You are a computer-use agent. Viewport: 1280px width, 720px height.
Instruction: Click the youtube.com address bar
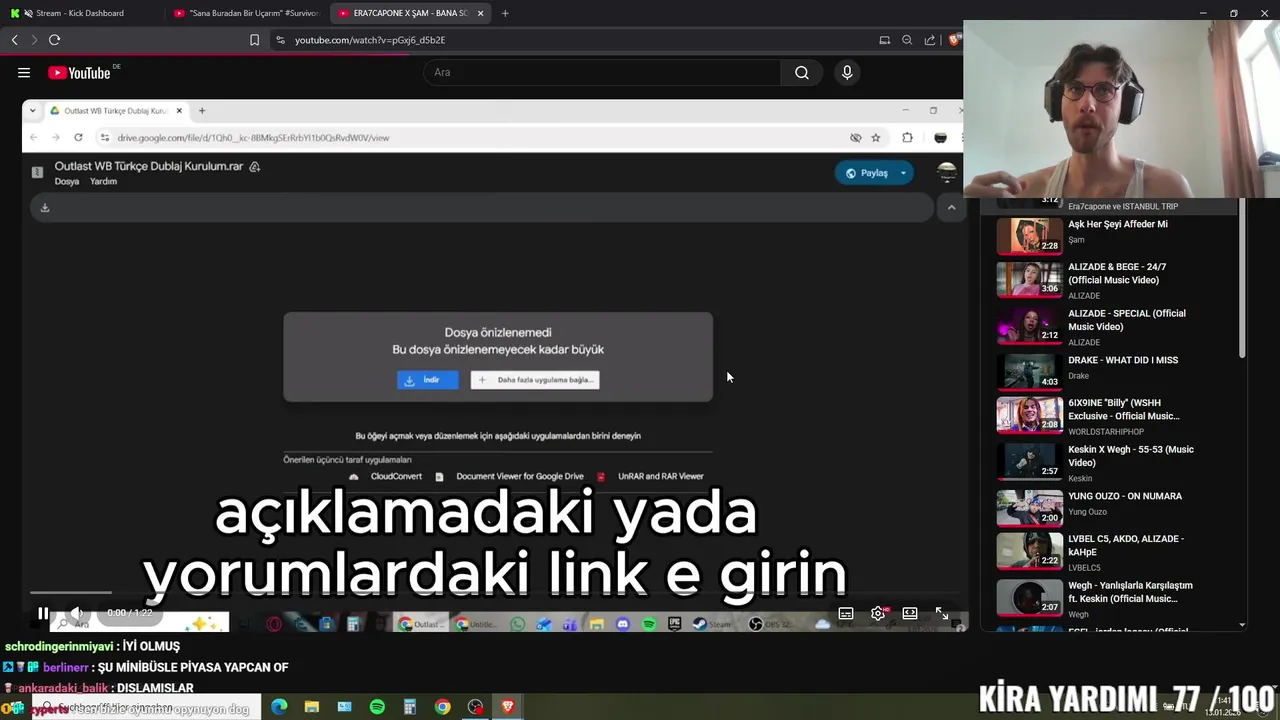click(580, 40)
